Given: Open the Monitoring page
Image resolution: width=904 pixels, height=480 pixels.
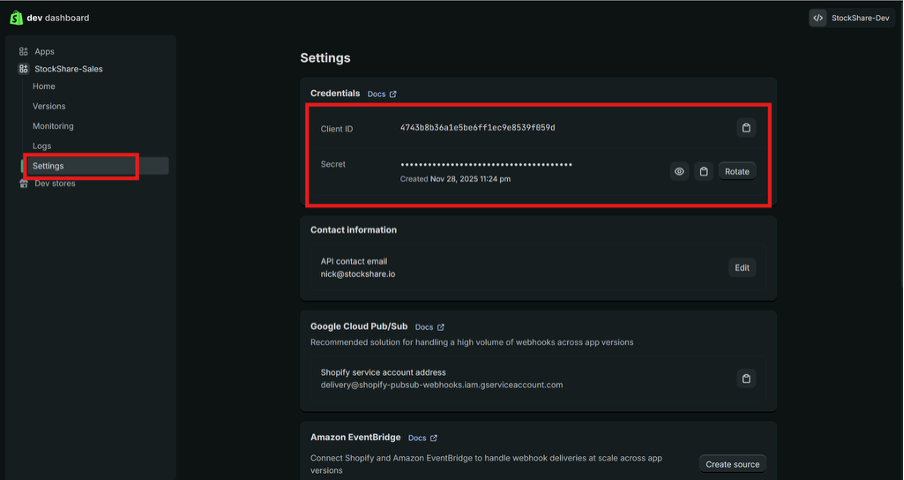Looking at the screenshot, I should pos(53,126).
